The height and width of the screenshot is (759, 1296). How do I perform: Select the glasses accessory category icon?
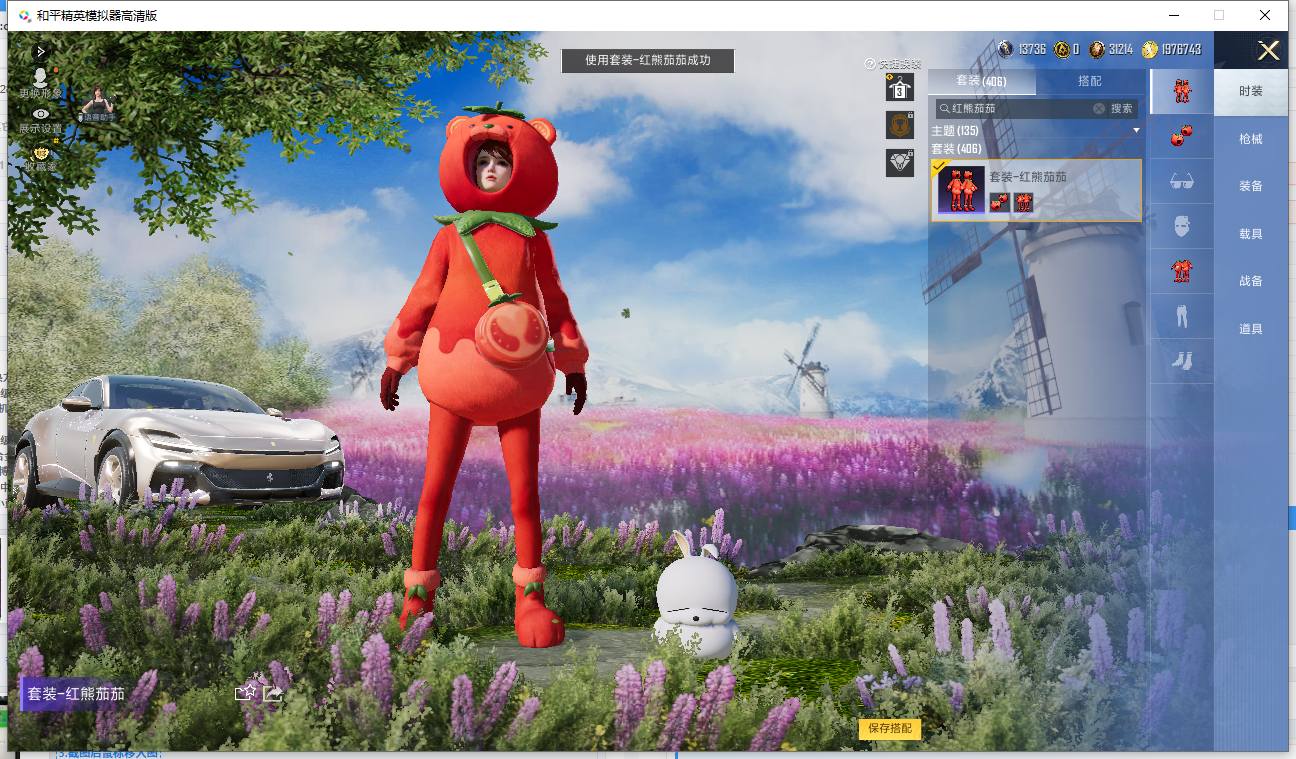(1181, 182)
